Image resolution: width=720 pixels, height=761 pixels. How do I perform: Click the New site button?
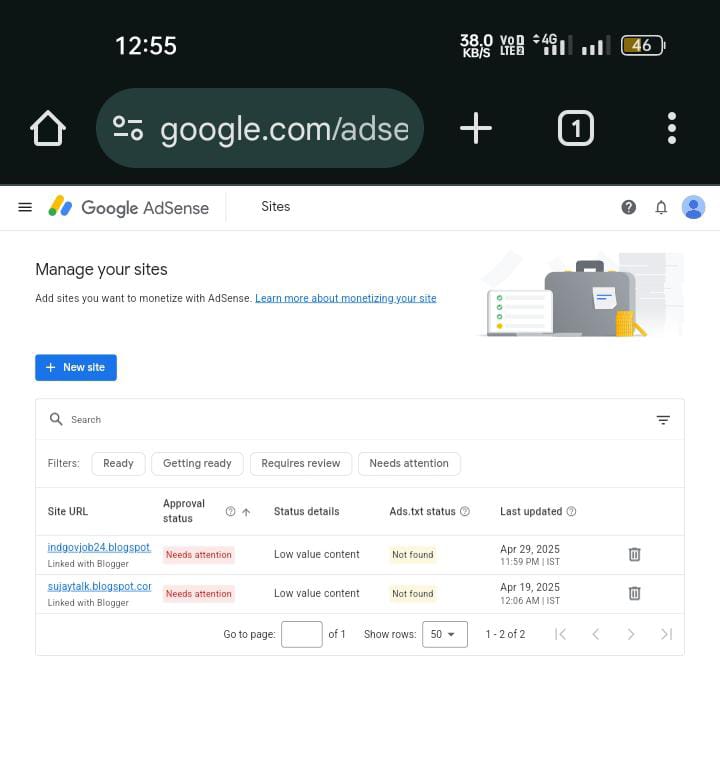(76, 367)
